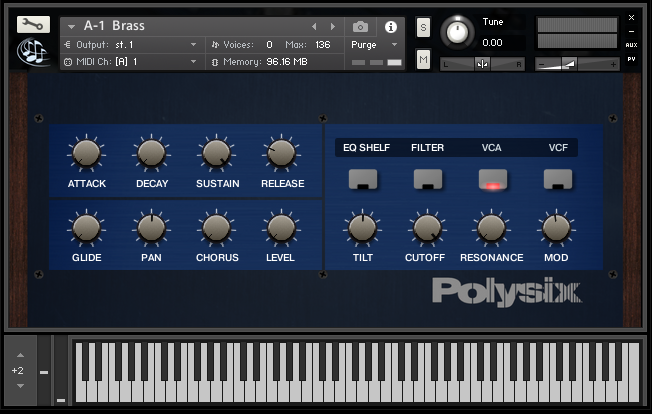Go to the next instrument preset arrow
The width and height of the screenshot is (652, 414).
pyautogui.click(x=333, y=27)
